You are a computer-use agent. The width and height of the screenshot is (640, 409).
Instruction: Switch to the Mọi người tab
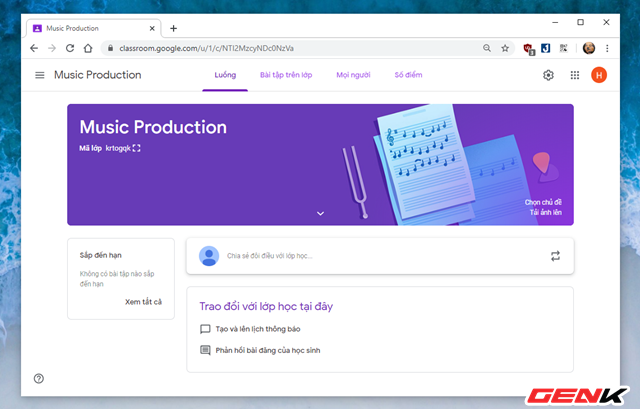pyautogui.click(x=353, y=75)
